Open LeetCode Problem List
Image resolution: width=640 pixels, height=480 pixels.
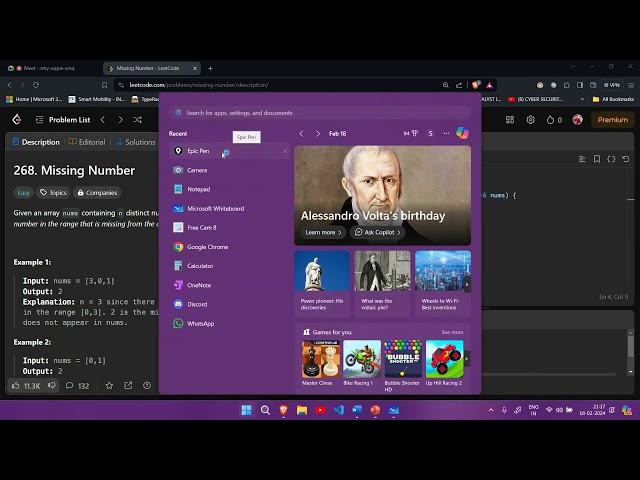tap(63, 120)
